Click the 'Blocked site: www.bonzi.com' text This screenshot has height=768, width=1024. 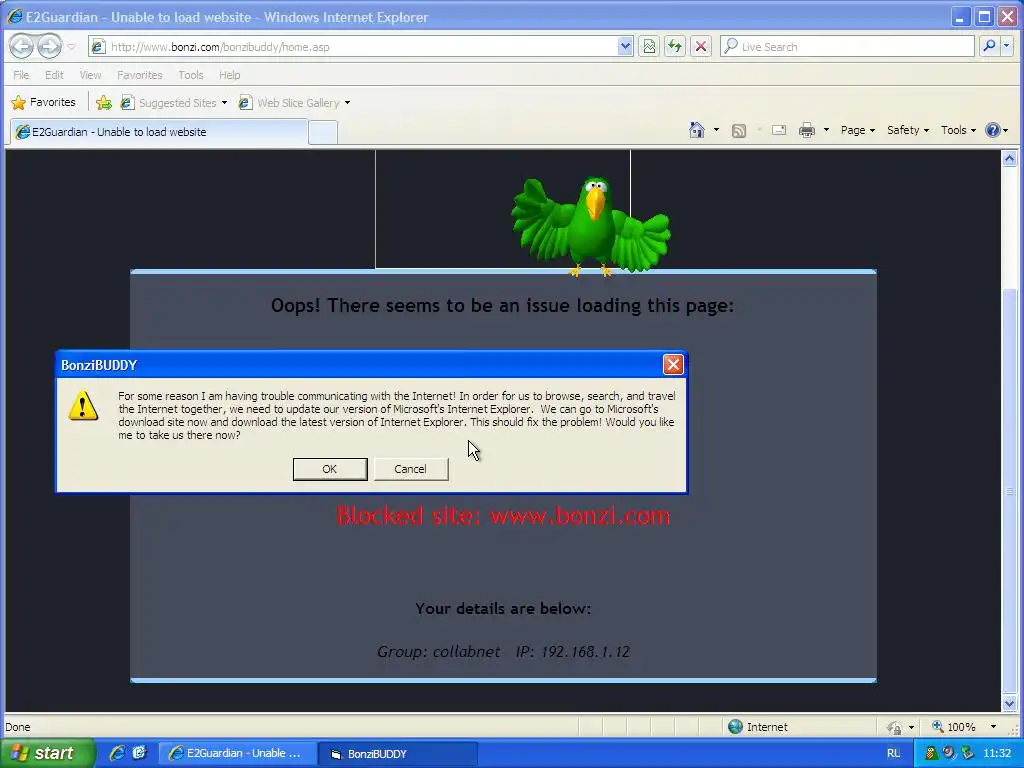pyautogui.click(x=503, y=516)
